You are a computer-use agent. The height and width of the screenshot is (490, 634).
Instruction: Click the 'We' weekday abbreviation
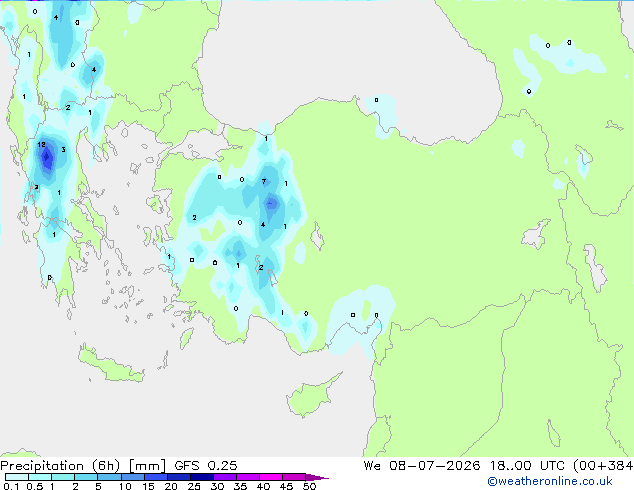pyautogui.click(x=372, y=466)
